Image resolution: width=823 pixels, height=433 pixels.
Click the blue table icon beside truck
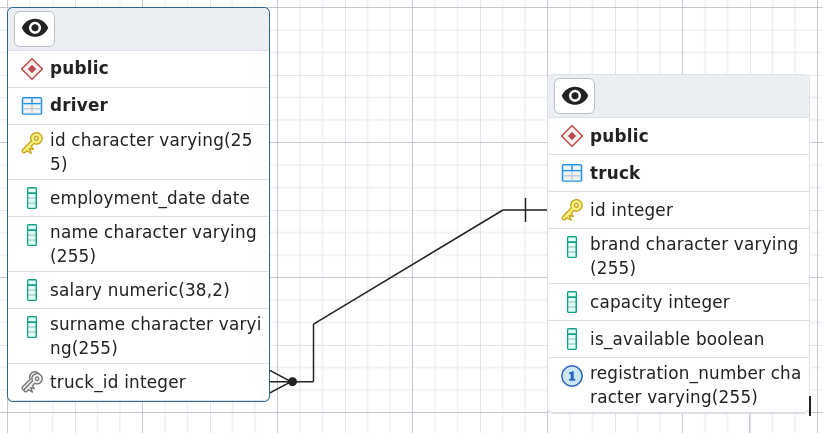coord(572,173)
